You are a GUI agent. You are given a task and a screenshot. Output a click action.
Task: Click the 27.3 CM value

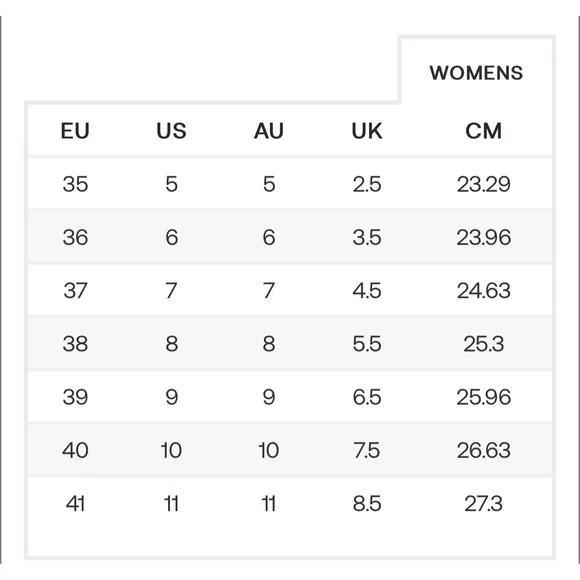pyautogui.click(x=483, y=503)
